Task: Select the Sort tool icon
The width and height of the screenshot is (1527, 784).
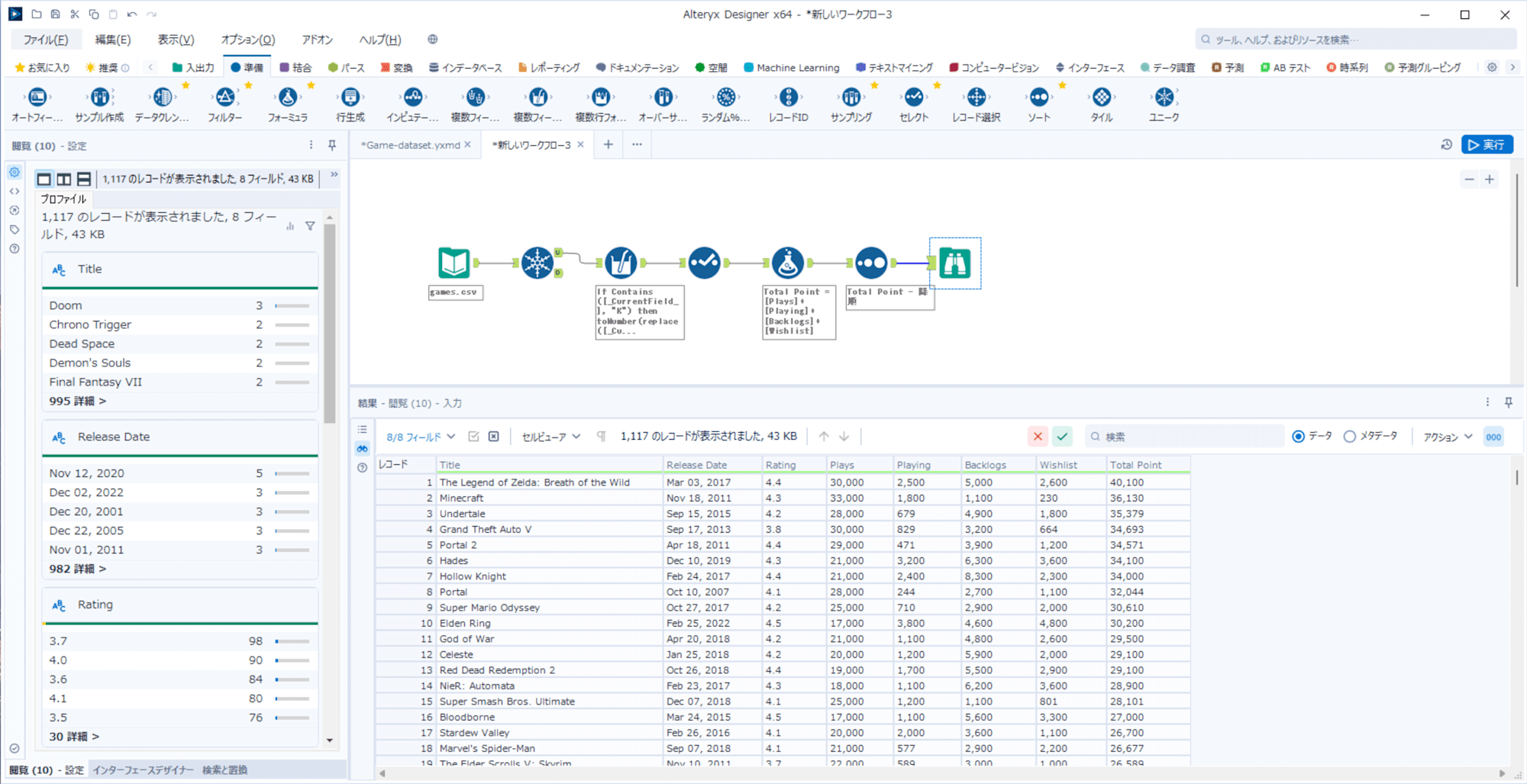Action: coord(1038,97)
